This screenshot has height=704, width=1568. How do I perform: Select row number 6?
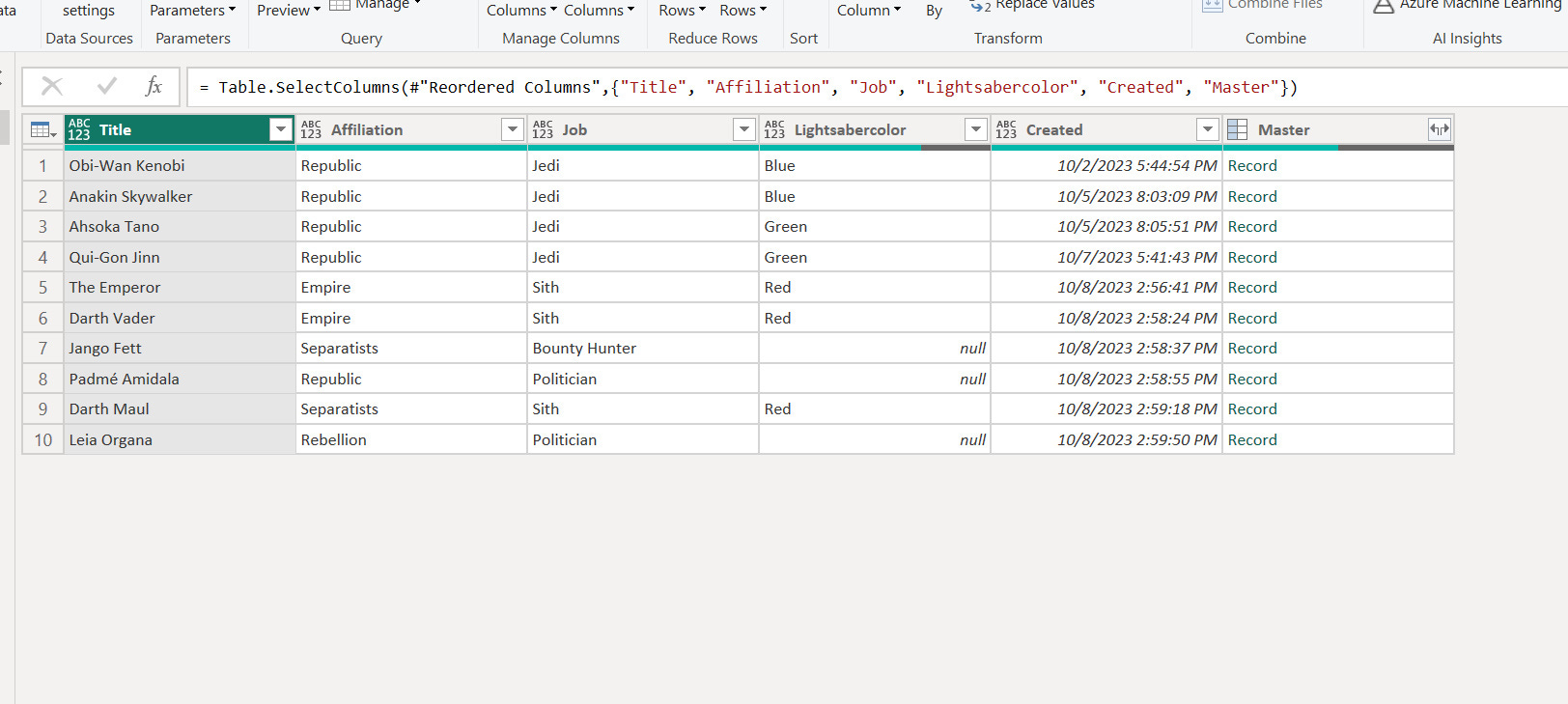pos(42,318)
